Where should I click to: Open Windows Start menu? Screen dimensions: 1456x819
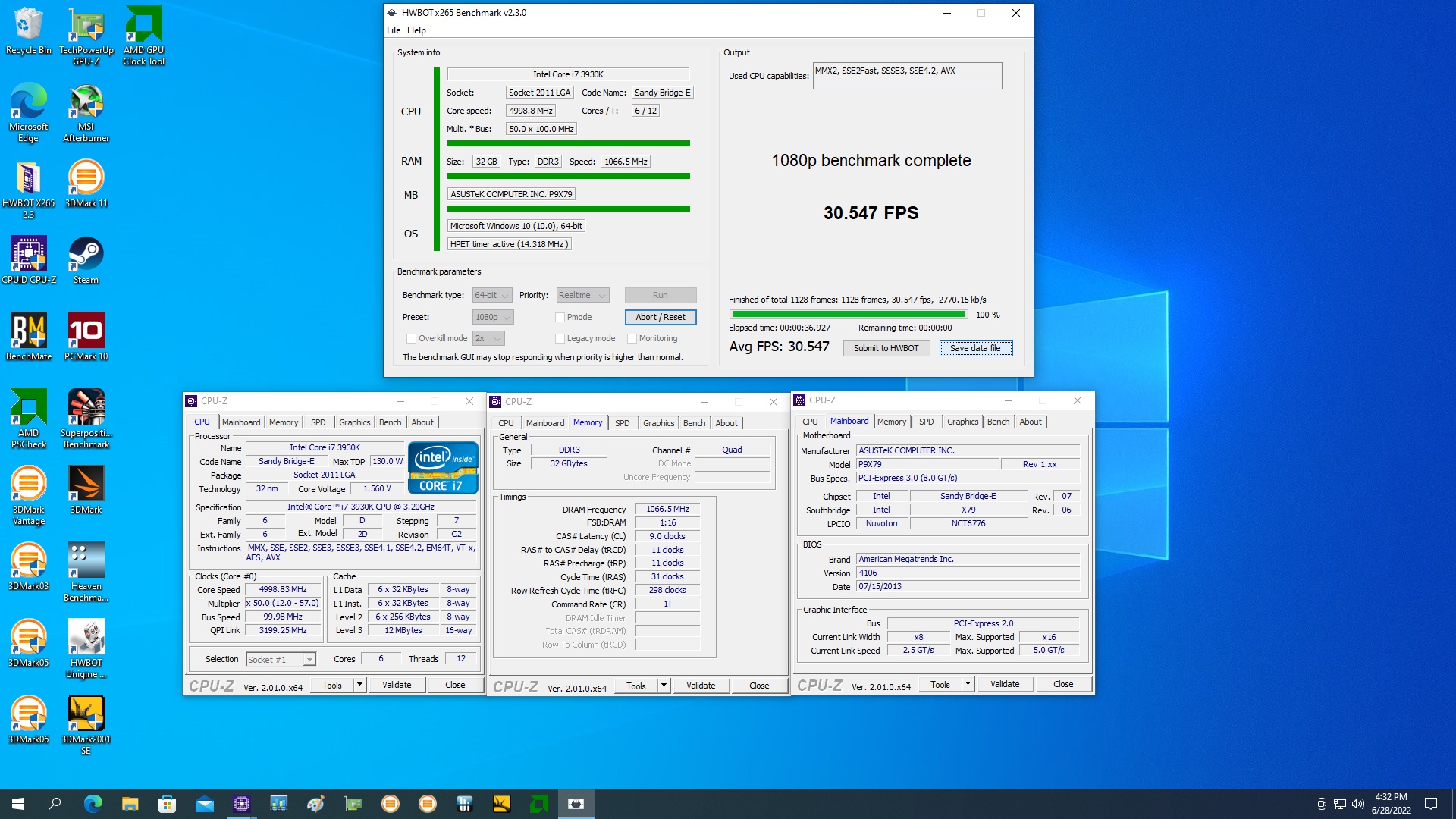tap(18, 804)
